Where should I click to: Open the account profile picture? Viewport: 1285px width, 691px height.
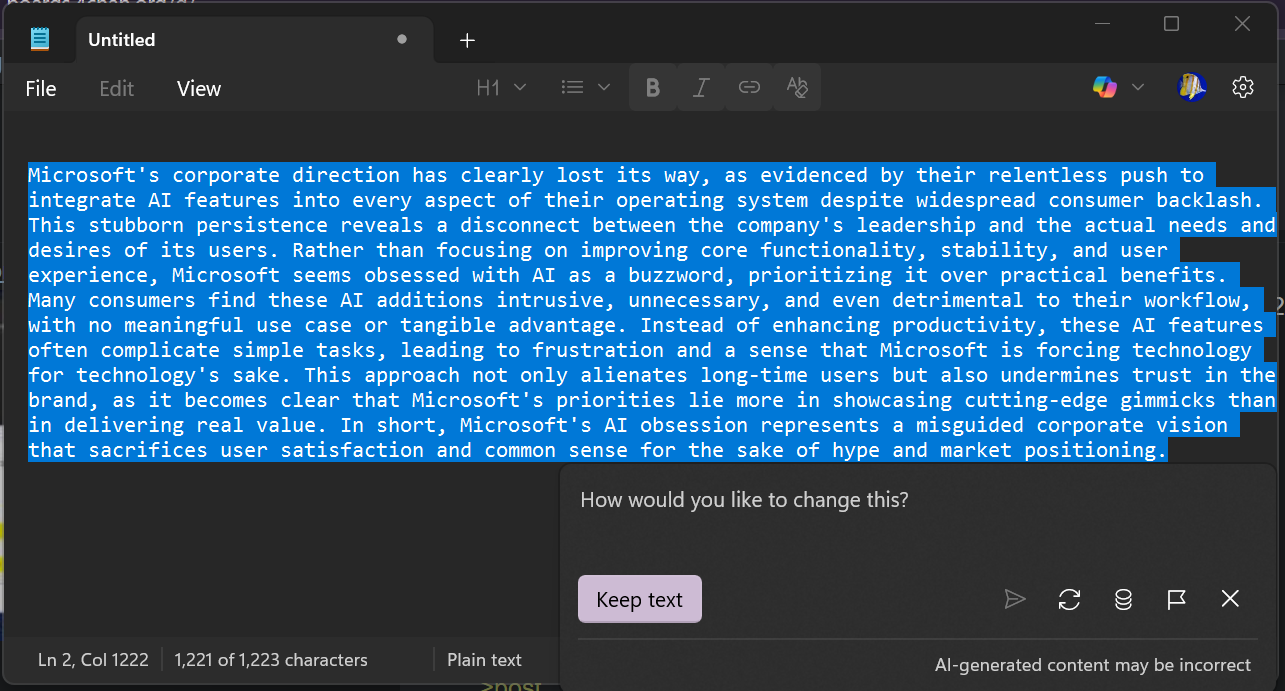1191,88
